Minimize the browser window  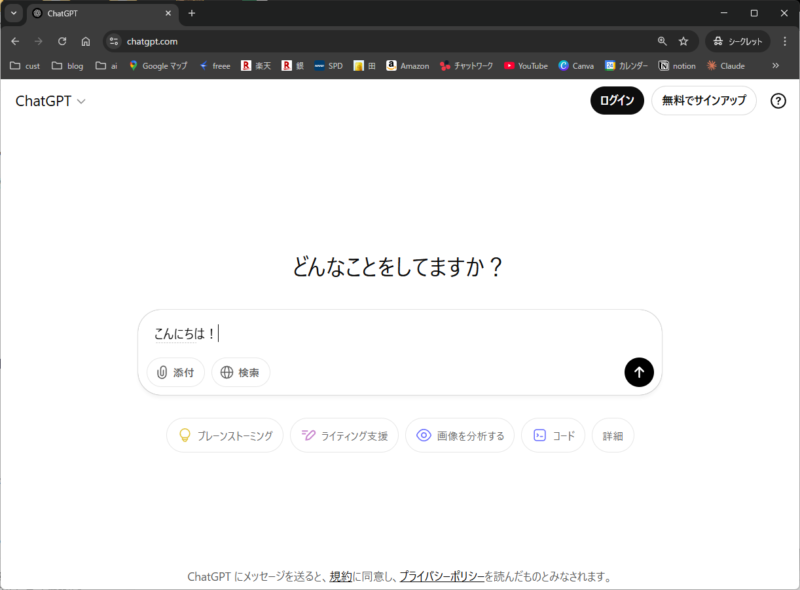point(724,13)
